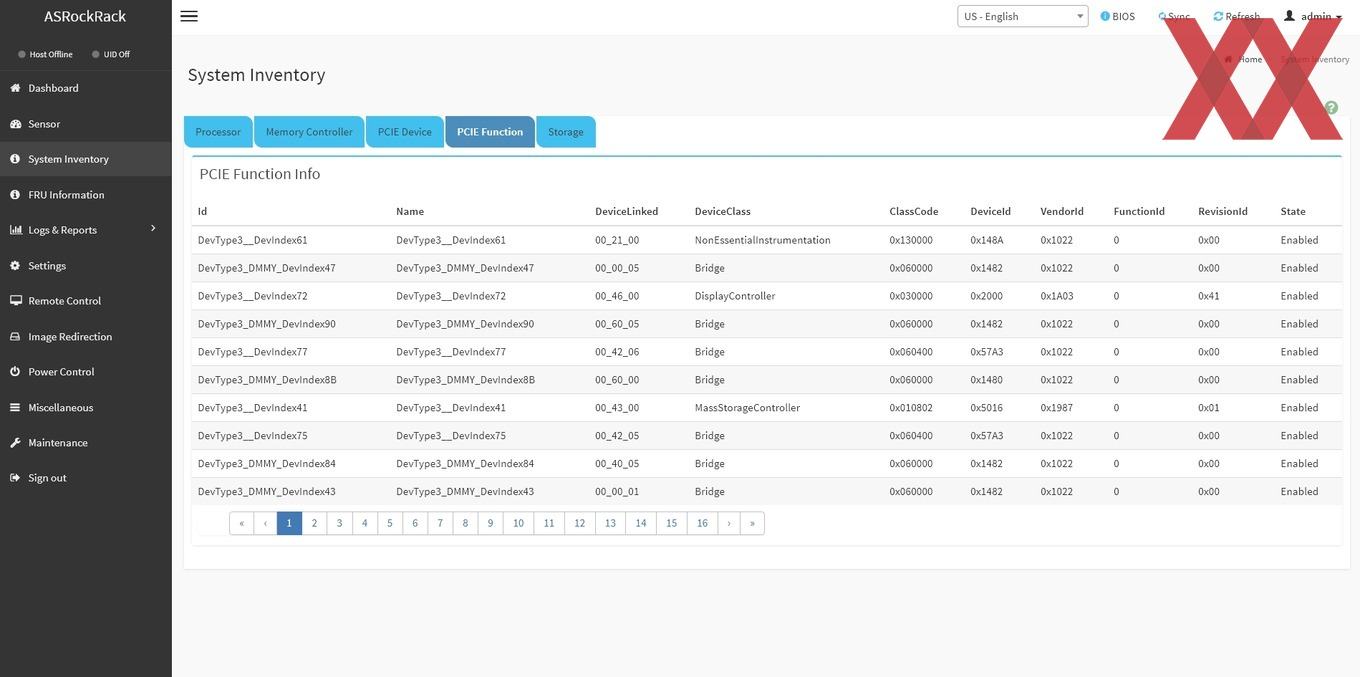Click Id cell DevType3__DevIndex61

pos(253,240)
